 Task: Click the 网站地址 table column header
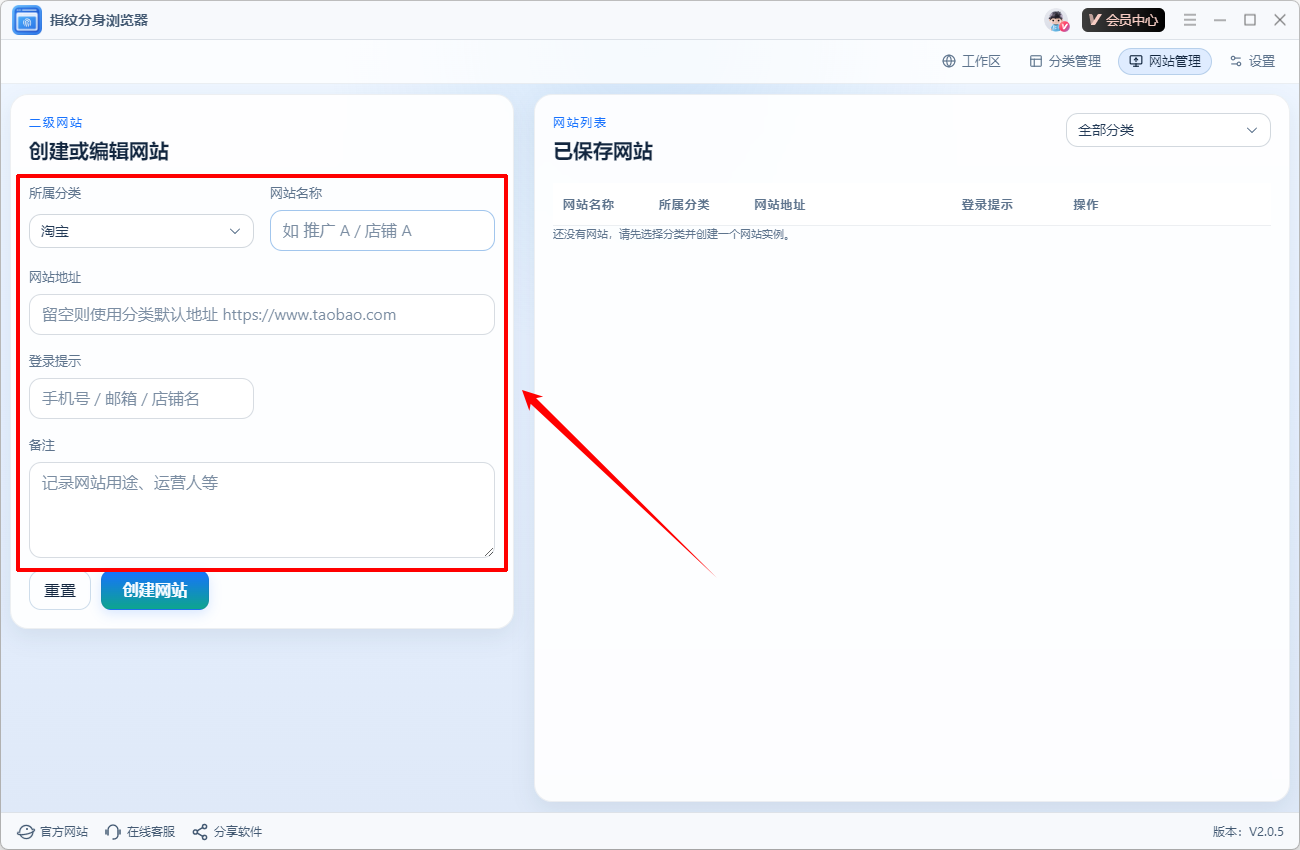[780, 204]
